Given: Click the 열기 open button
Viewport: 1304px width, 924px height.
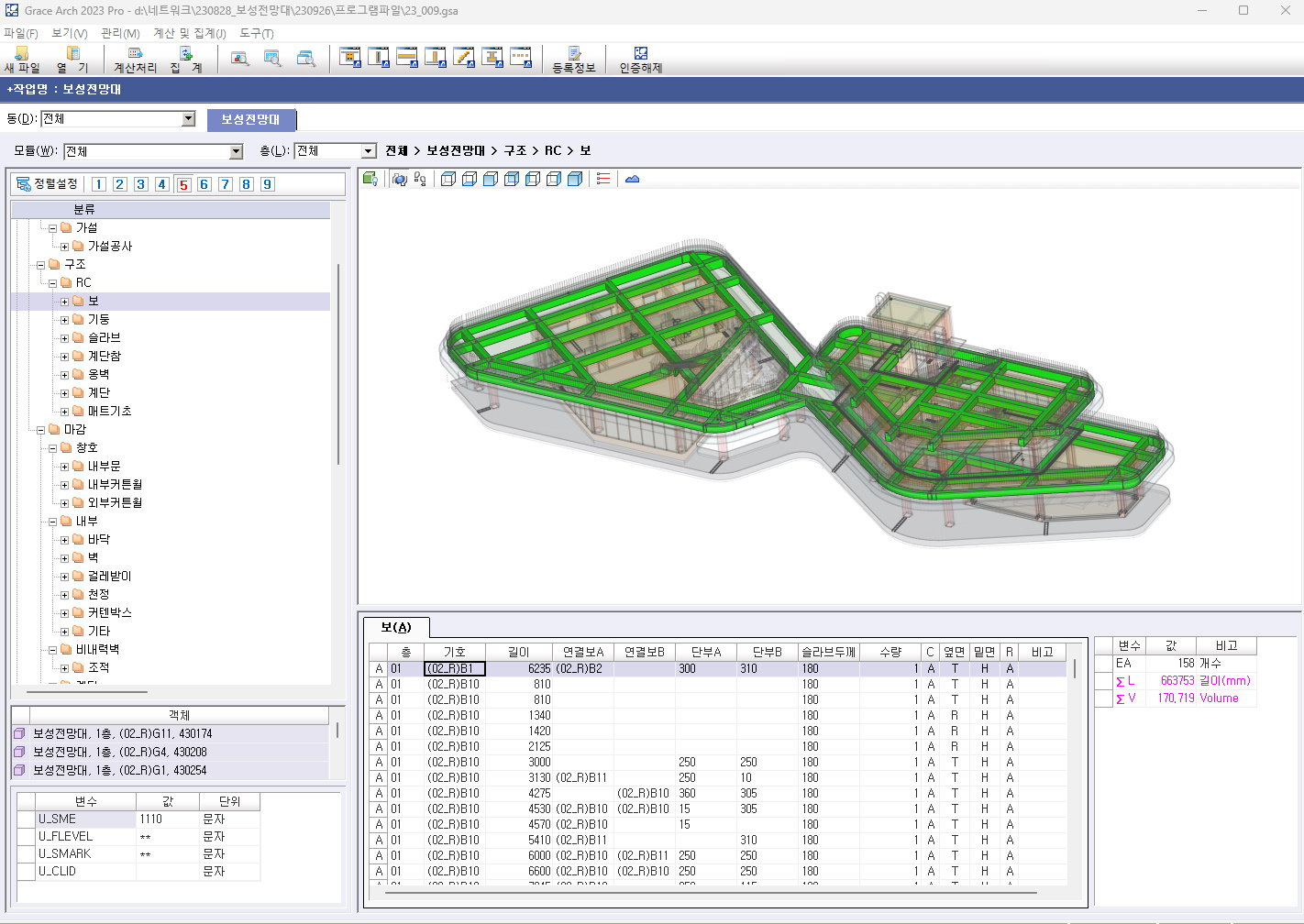Looking at the screenshot, I should point(72,60).
